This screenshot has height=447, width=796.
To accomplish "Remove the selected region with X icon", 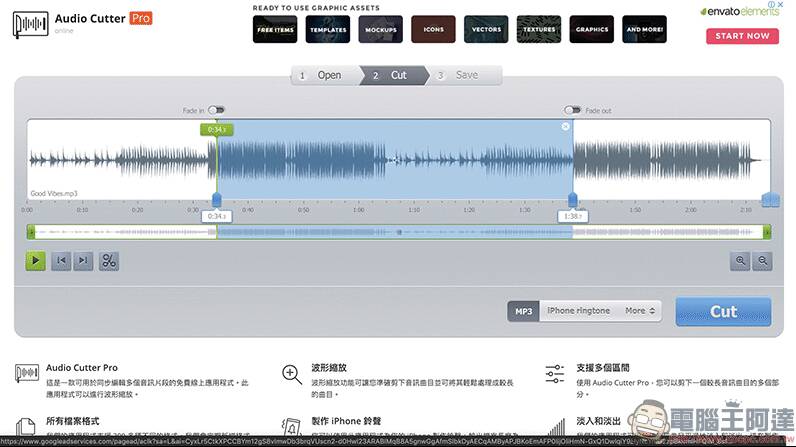I will (566, 126).
